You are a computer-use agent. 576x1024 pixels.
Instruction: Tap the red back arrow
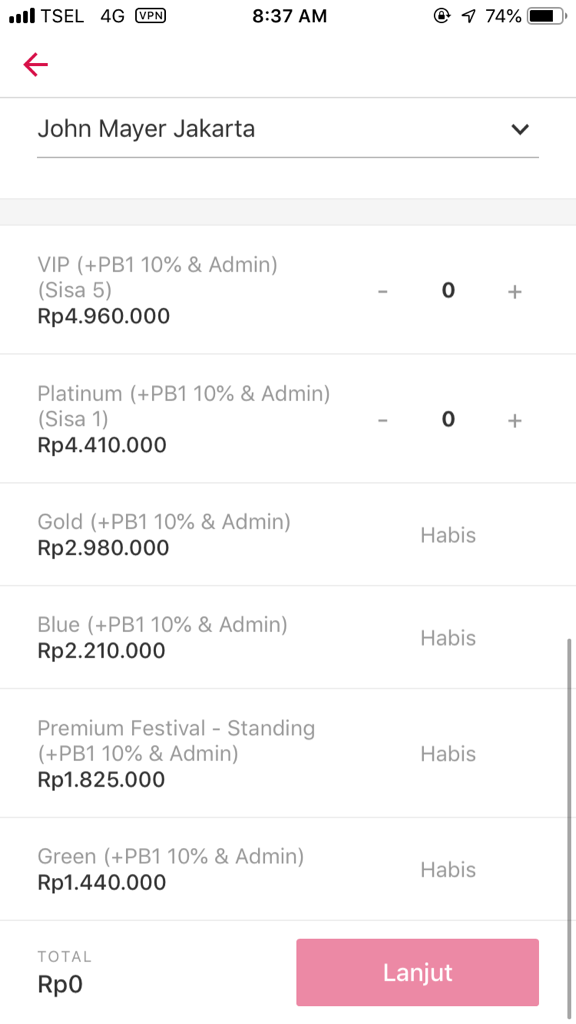click(x=35, y=64)
